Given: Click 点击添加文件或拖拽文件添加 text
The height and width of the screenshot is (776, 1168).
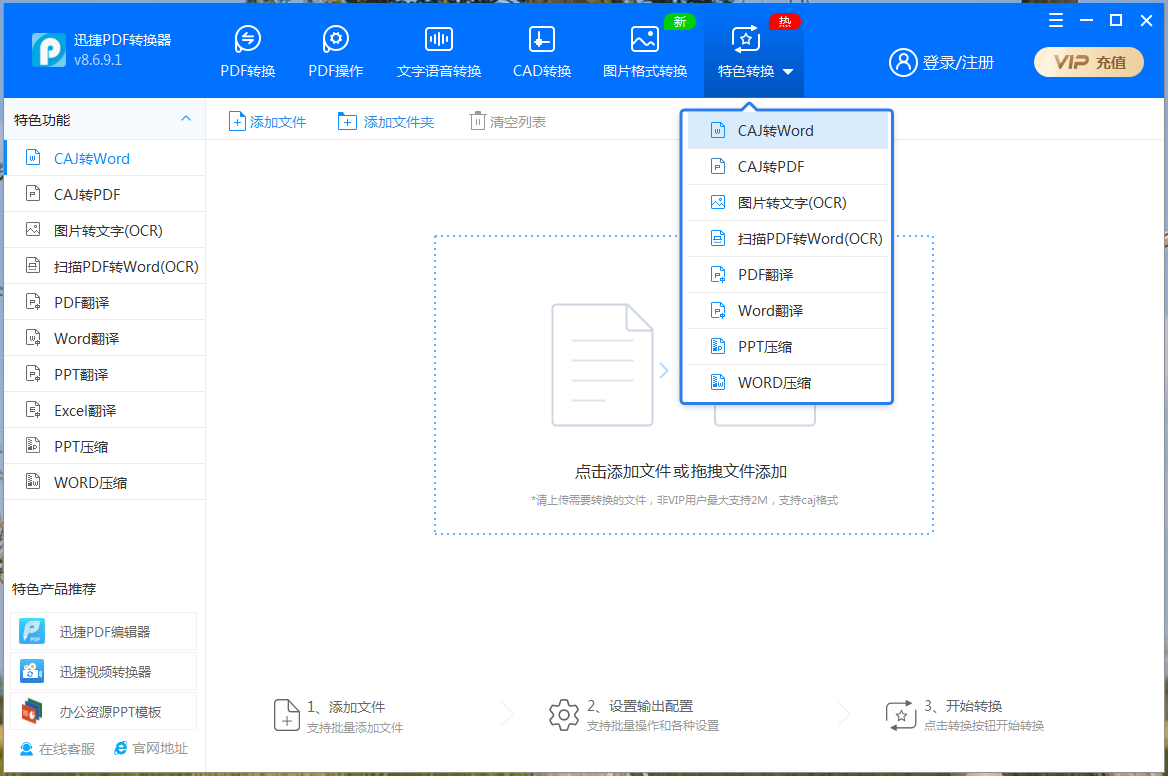Looking at the screenshot, I should (x=681, y=471).
